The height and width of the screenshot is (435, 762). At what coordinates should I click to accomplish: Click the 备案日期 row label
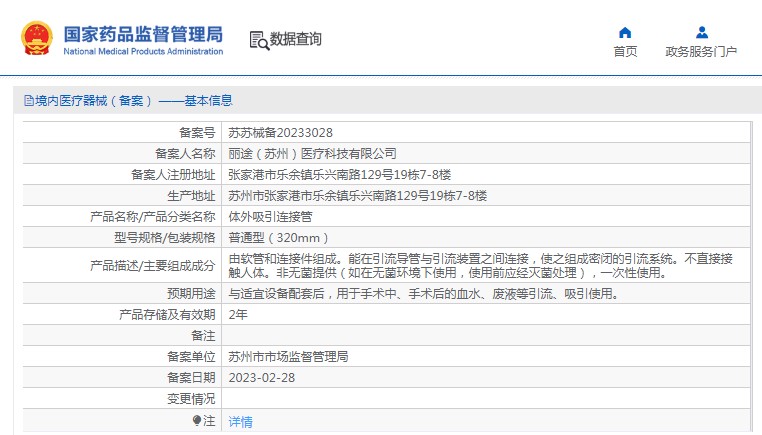191,378
